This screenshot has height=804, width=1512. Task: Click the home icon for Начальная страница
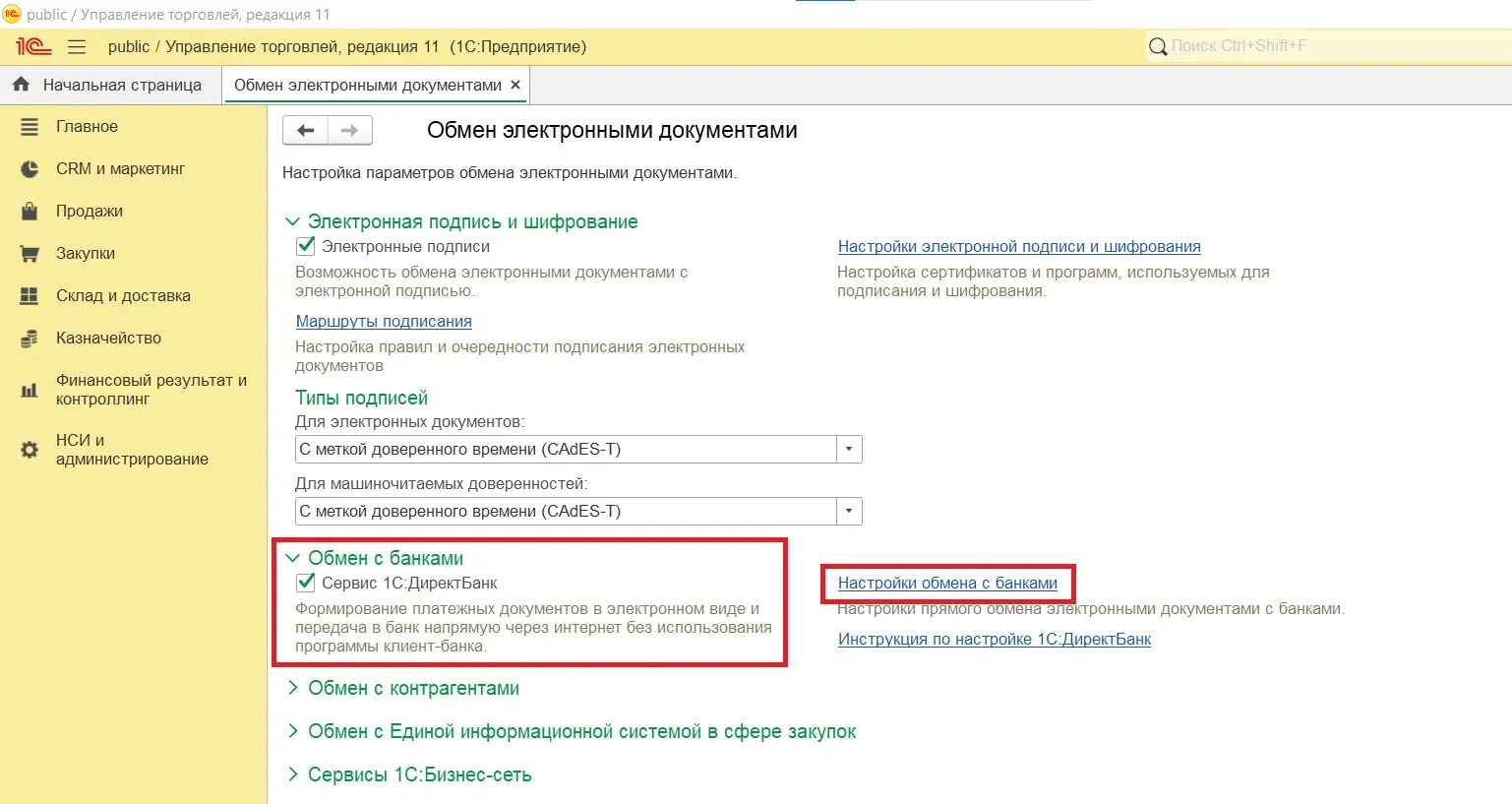[21, 85]
